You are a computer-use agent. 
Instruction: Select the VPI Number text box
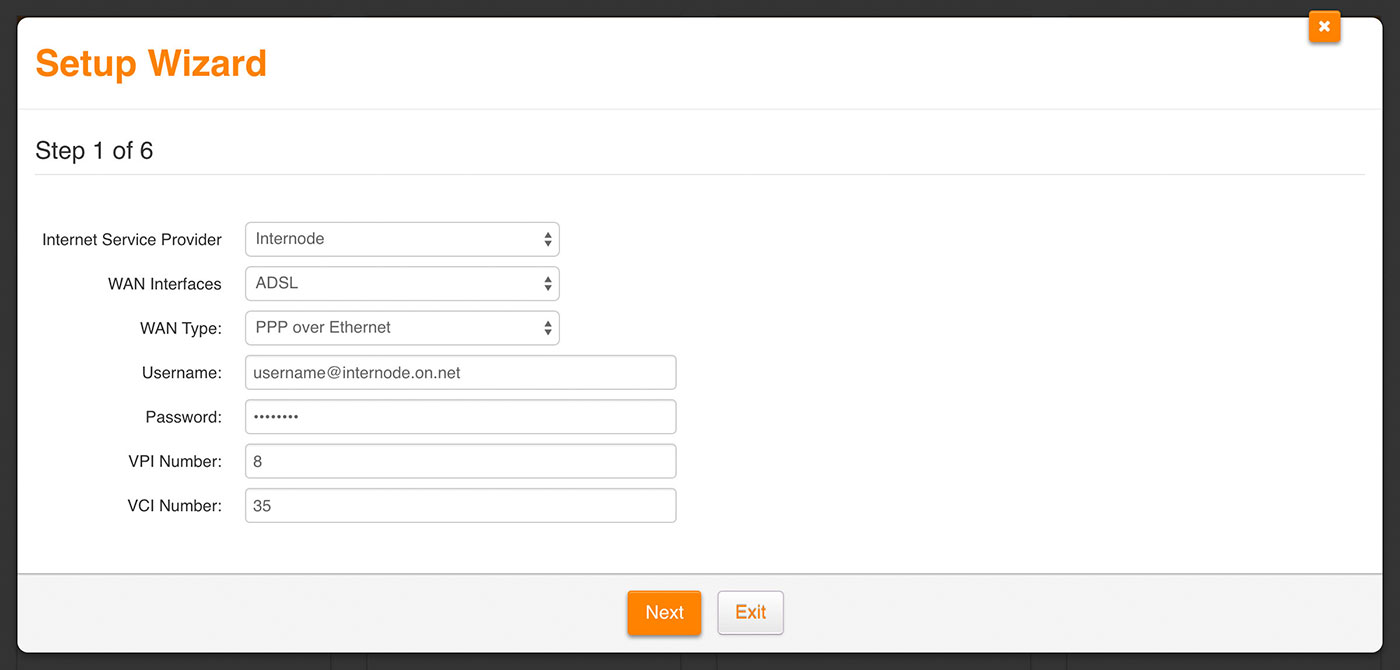pyautogui.click(x=460, y=462)
